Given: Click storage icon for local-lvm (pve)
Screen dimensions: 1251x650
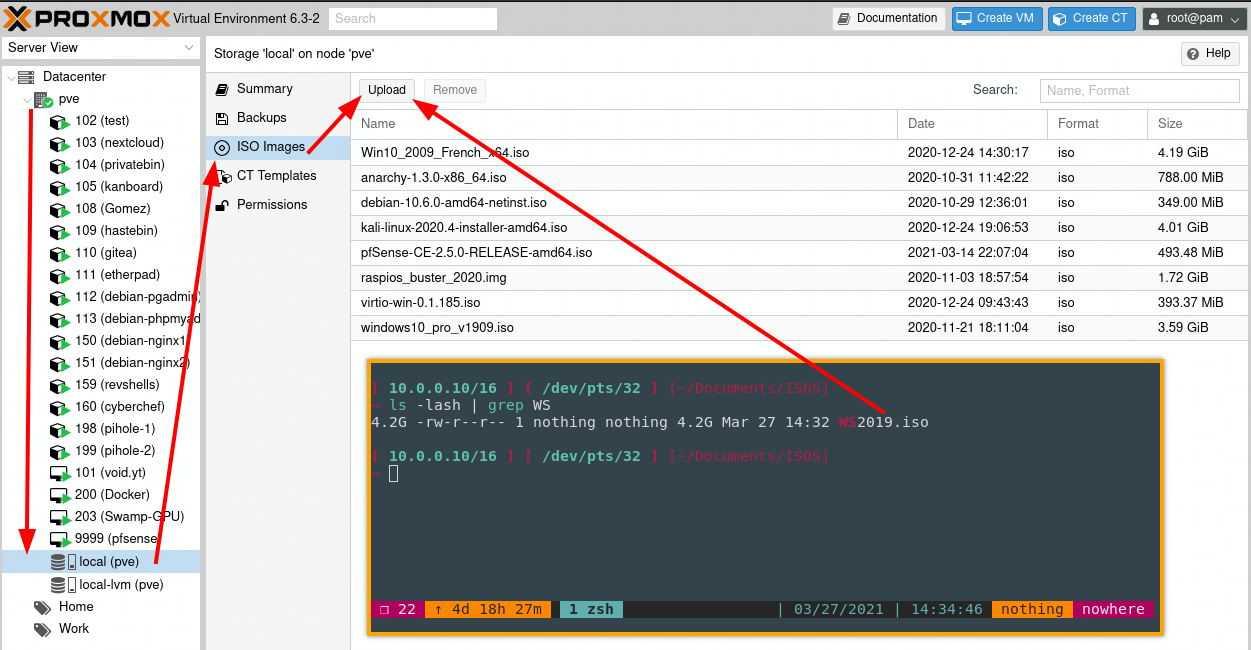Looking at the screenshot, I should [x=63, y=585].
